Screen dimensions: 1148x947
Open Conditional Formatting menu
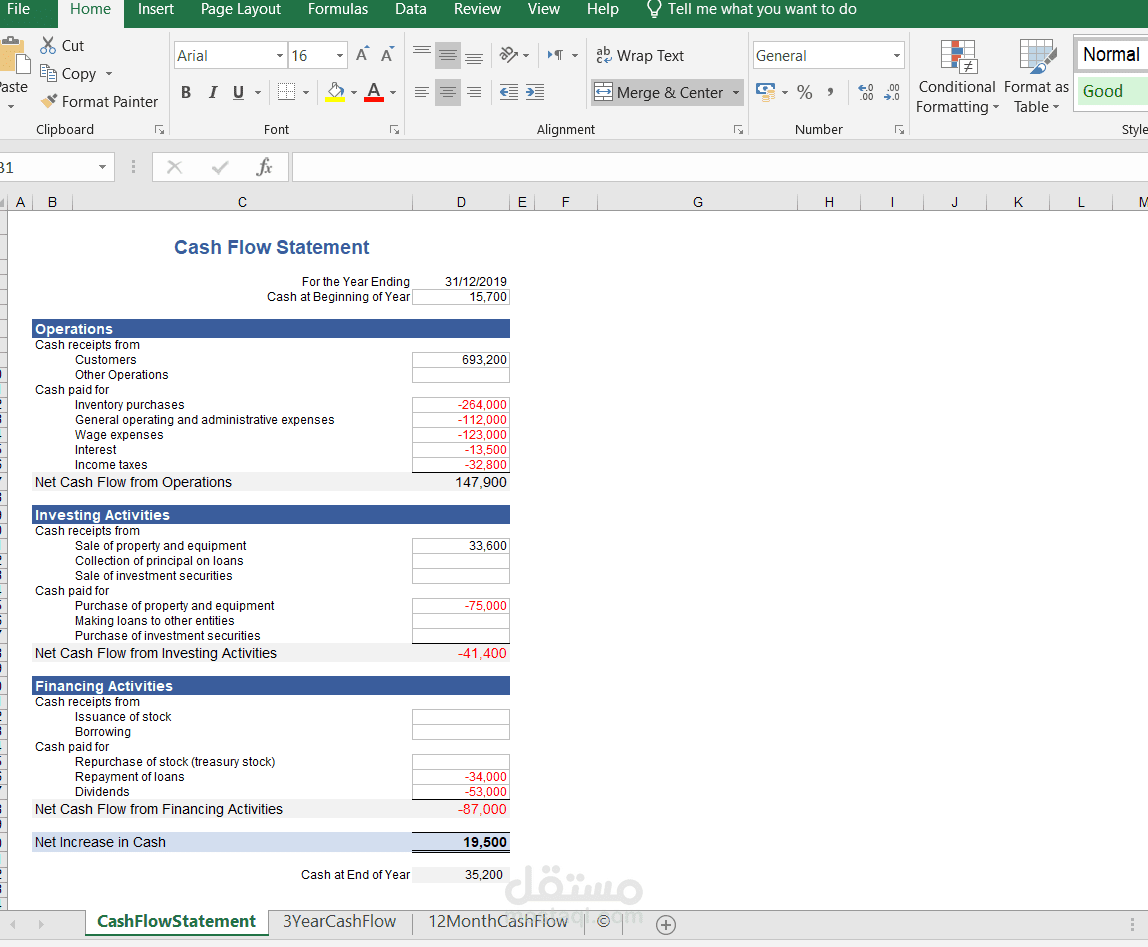click(x=957, y=77)
